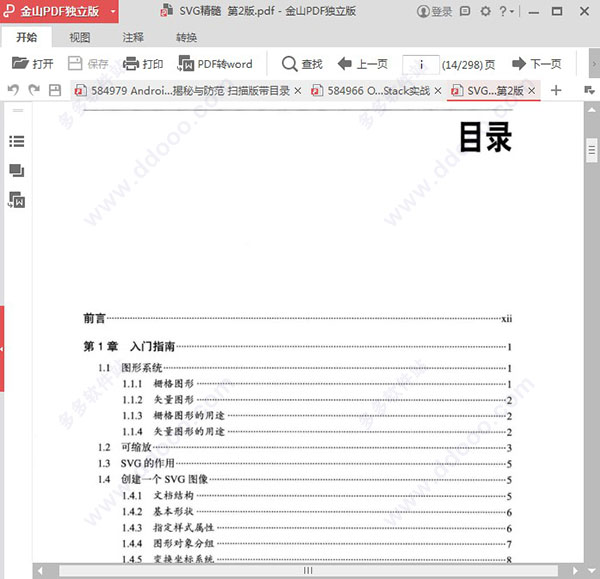This screenshot has width=600, height=579.
Task: Click the 1.3 SVG的作用 entry
Action: point(305,464)
